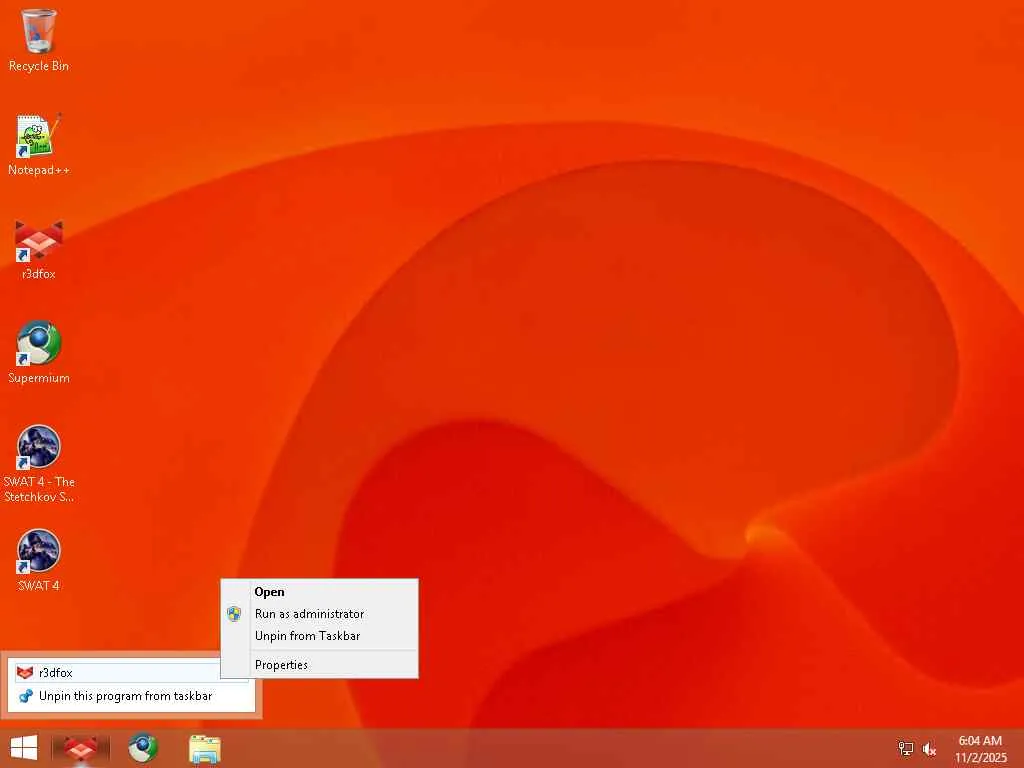Launch Supermium from the taskbar

143,748
